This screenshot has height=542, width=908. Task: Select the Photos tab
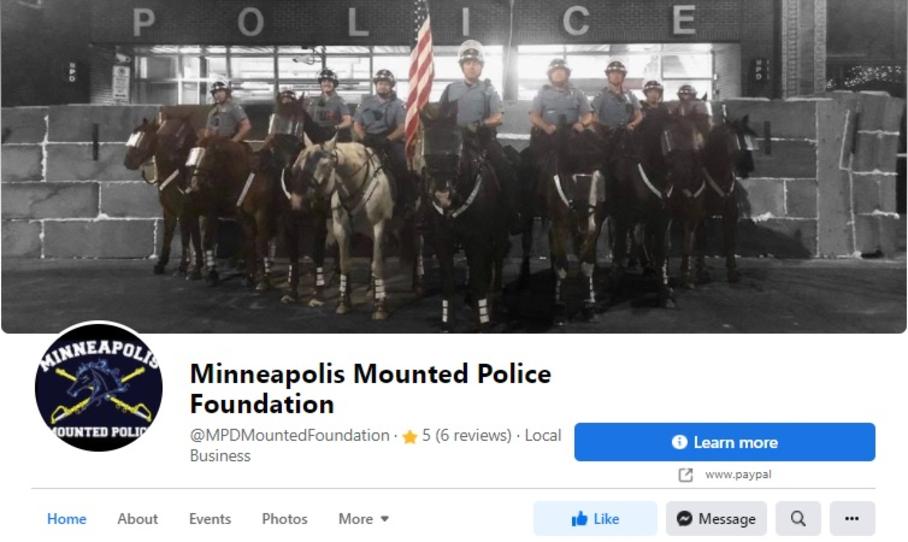click(284, 519)
